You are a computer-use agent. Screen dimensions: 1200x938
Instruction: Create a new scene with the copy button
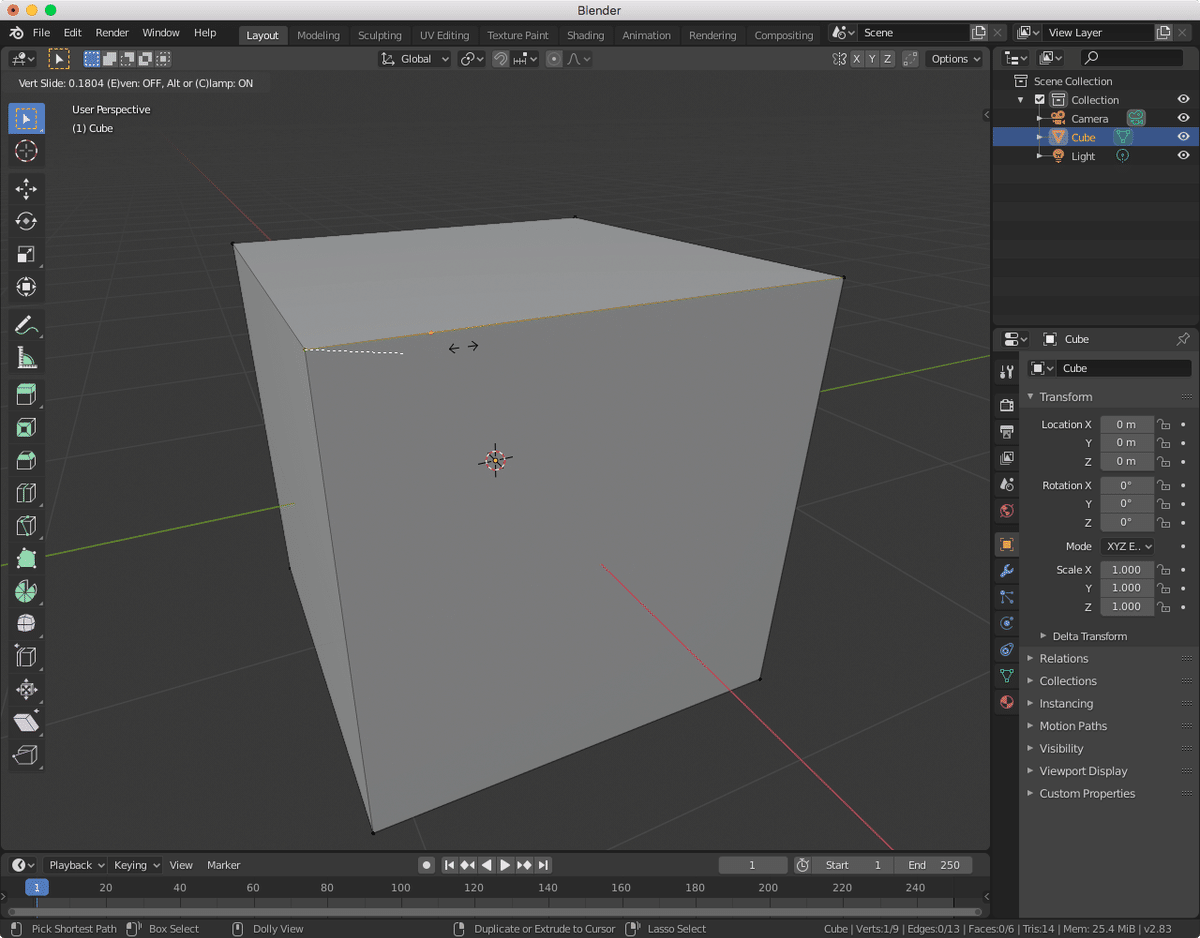pos(979,33)
